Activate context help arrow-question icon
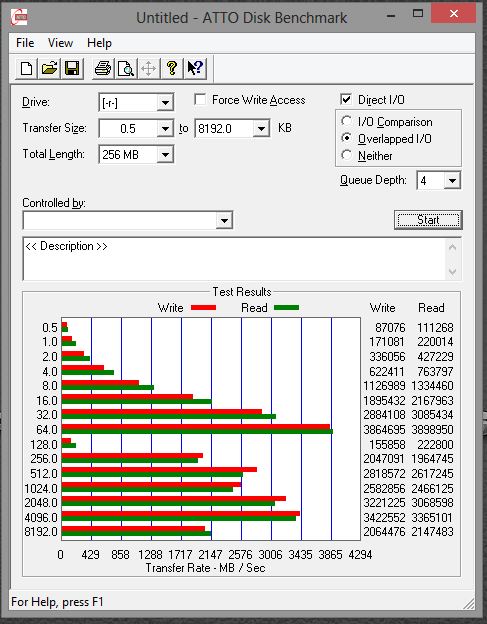This screenshot has height=624, width=487. 195,68
